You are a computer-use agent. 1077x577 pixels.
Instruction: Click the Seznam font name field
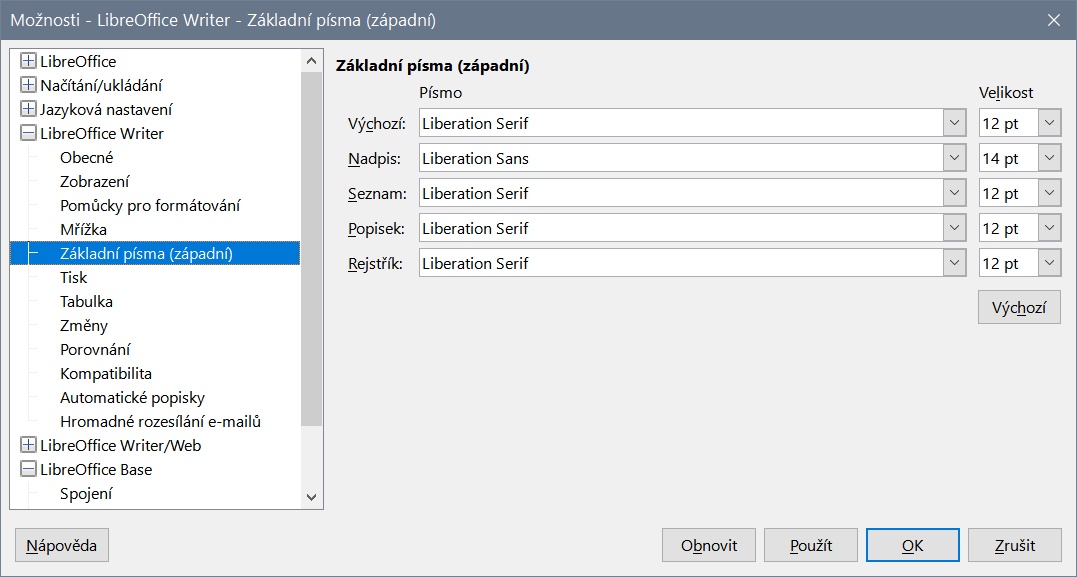point(680,194)
